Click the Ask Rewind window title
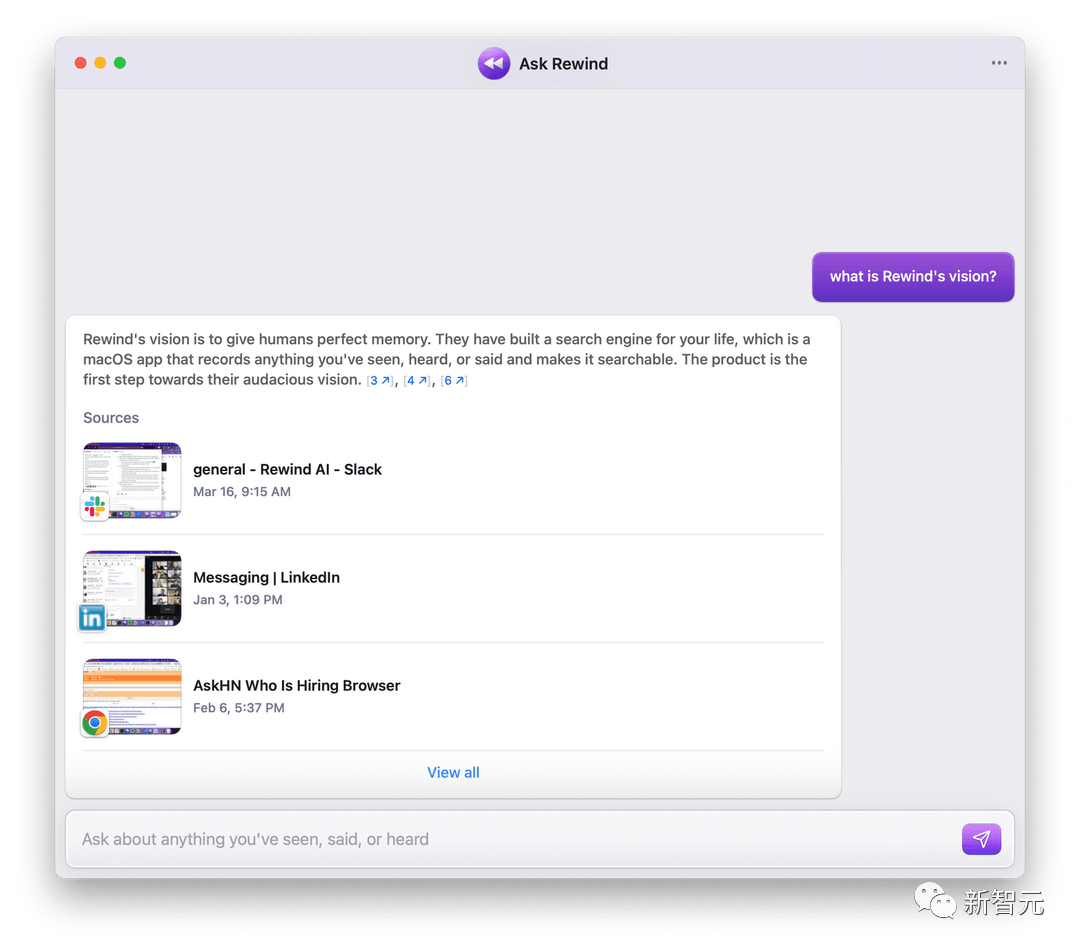 click(x=563, y=64)
